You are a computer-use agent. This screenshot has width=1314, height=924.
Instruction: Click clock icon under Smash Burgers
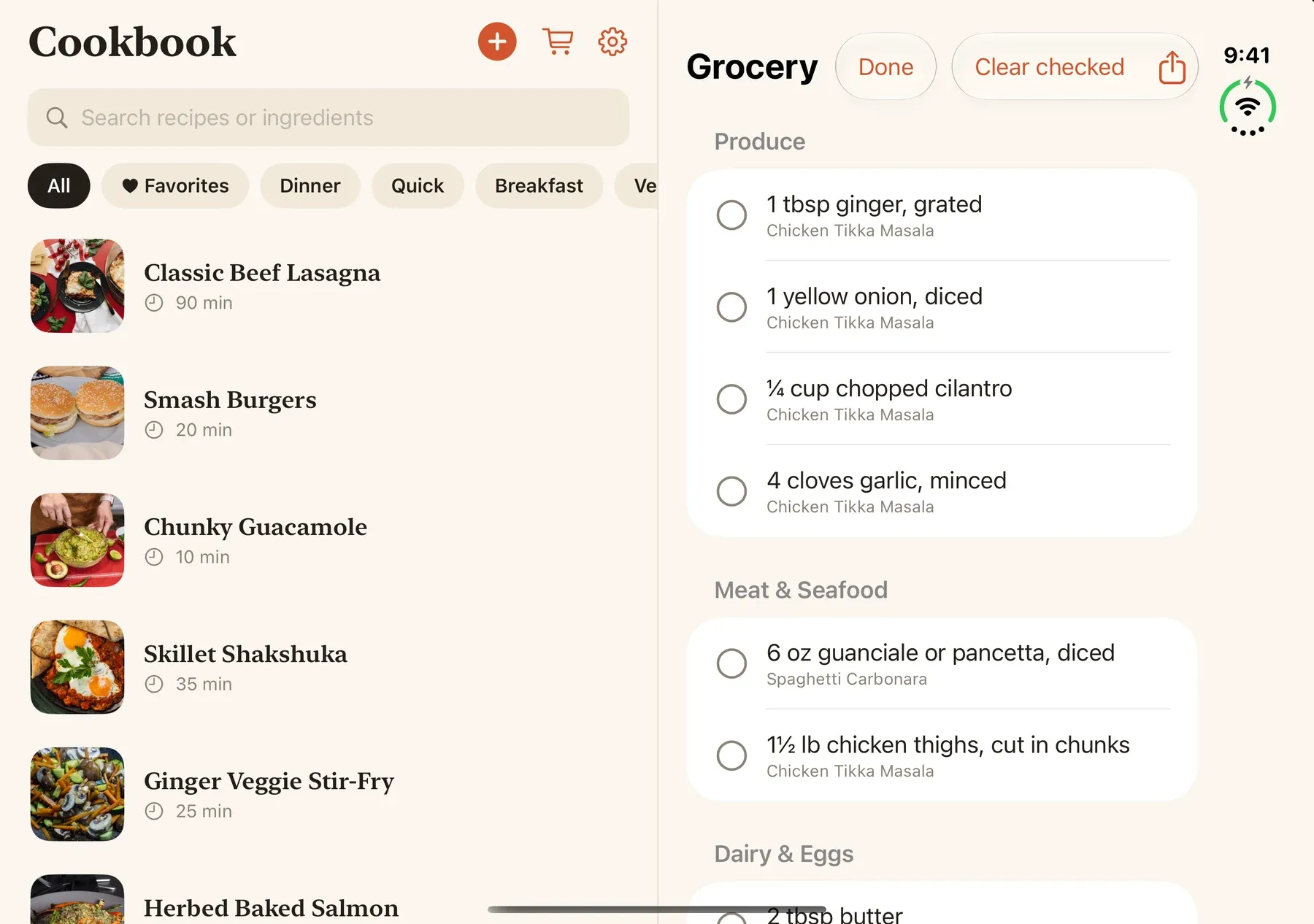(154, 430)
